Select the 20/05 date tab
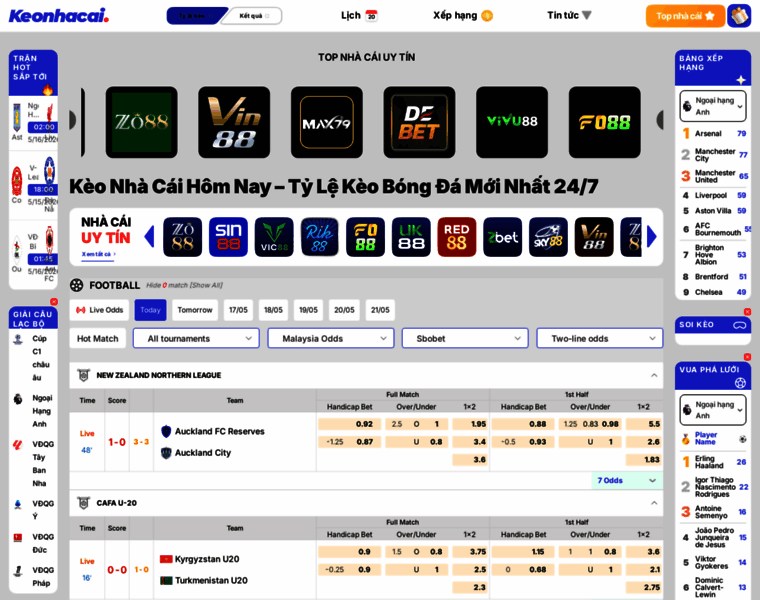Viewport: 760px width, 600px height. click(x=344, y=310)
